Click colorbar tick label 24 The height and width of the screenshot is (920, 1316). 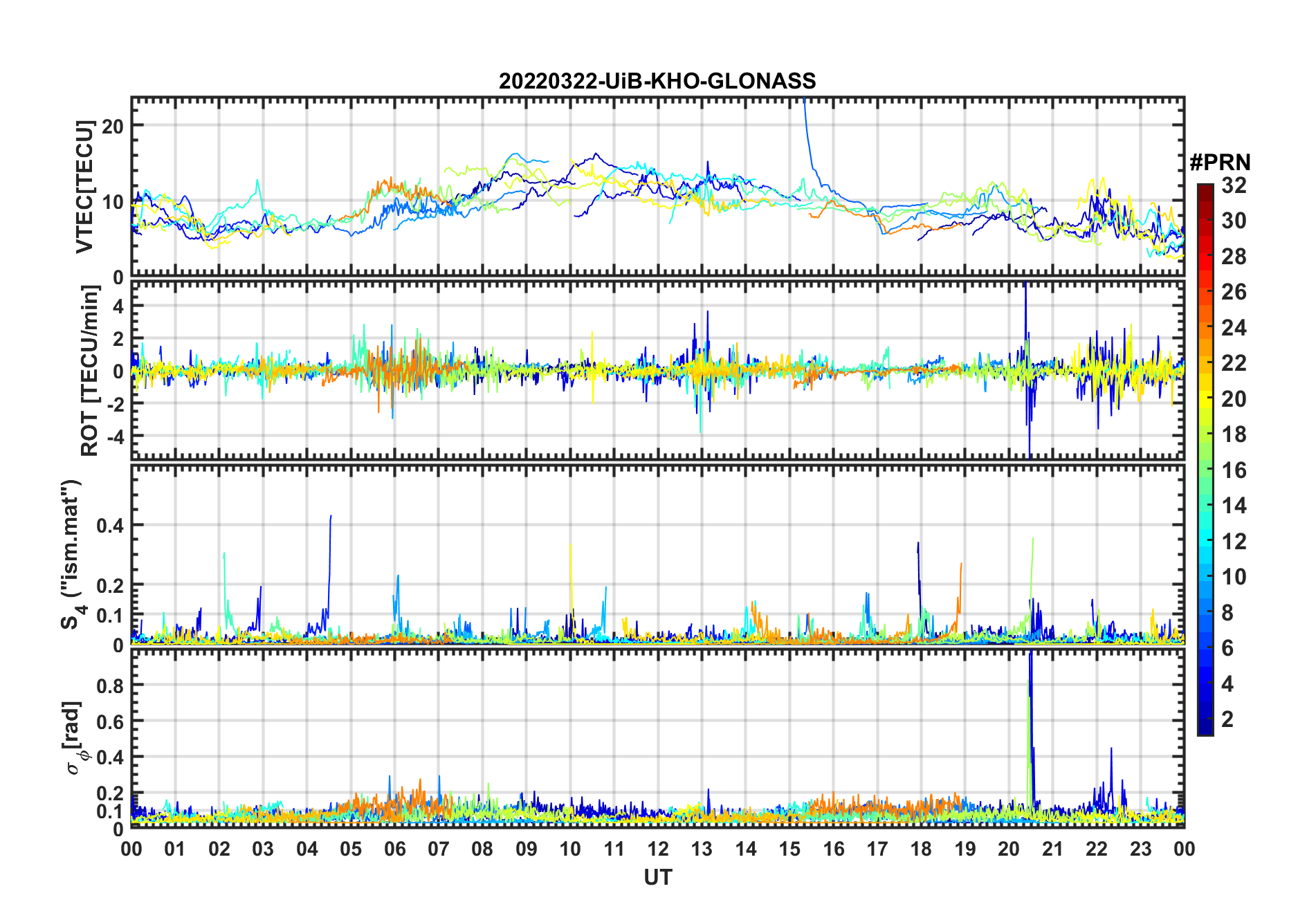1234,327
